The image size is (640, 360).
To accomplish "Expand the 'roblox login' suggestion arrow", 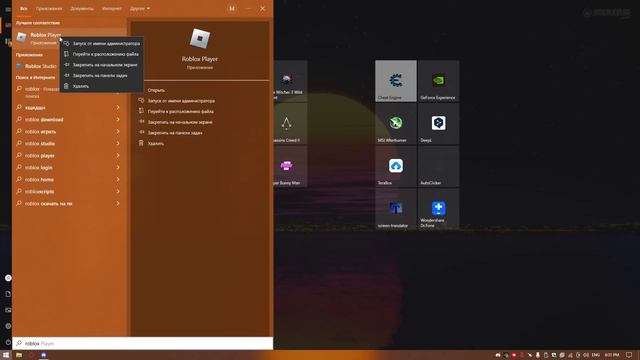I will coord(118,167).
